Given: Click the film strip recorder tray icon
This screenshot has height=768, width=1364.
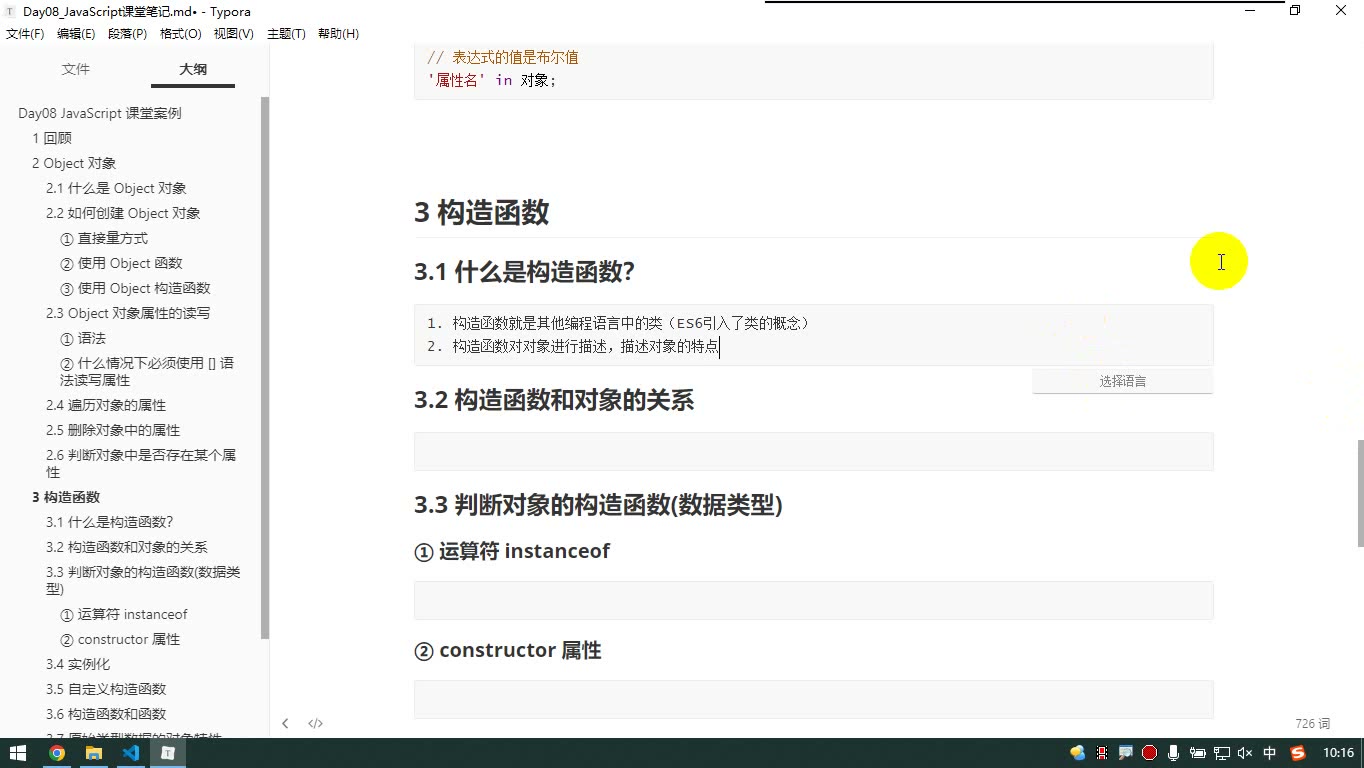Looking at the screenshot, I should pyautogui.click(x=1102, y=753).
